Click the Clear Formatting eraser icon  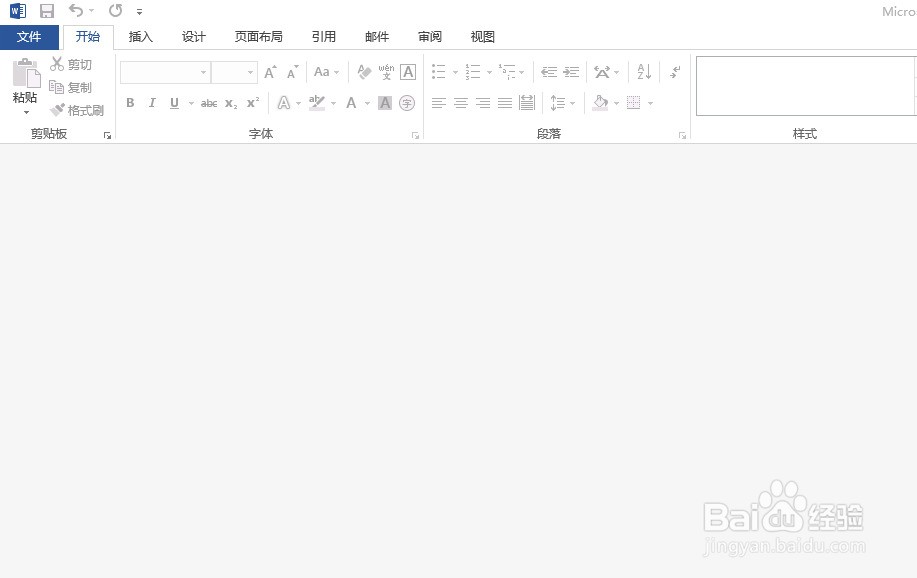(x=364, y=72)
